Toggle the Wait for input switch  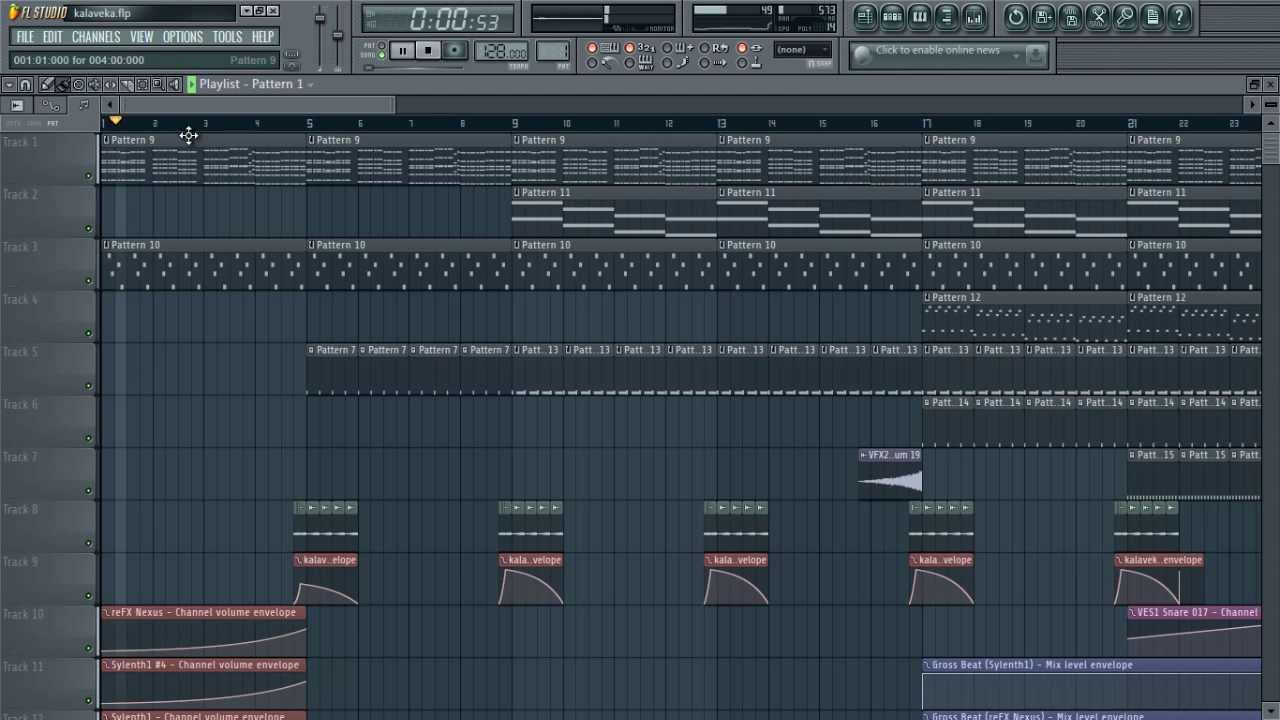[629, 62]
